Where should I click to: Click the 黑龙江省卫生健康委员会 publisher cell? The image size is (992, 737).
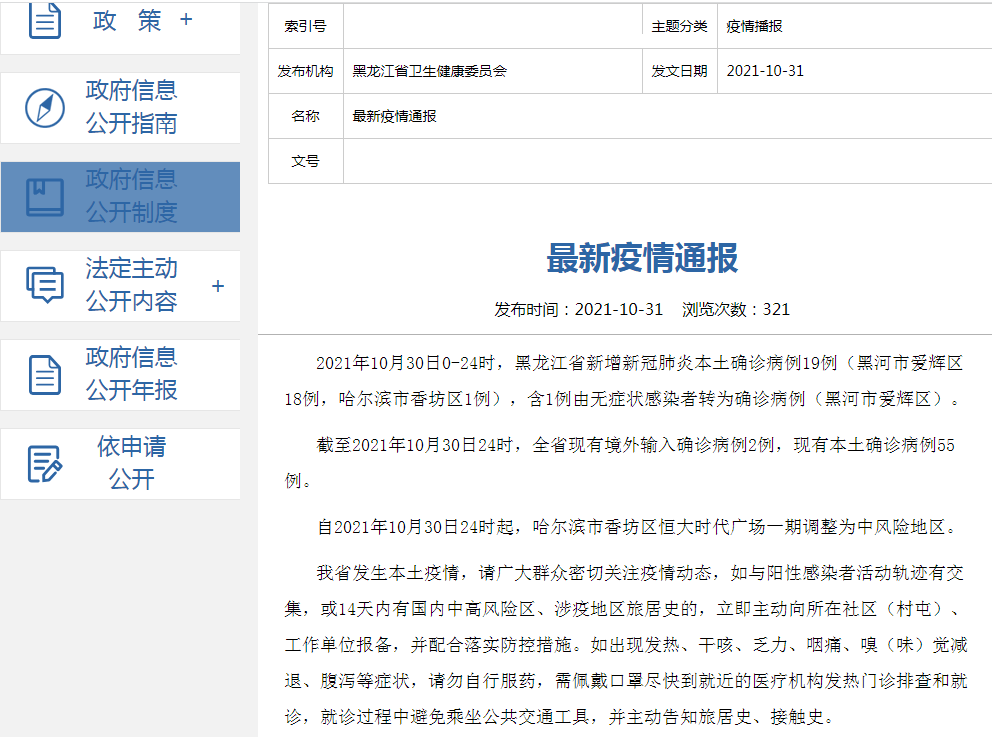coord(430,71)
